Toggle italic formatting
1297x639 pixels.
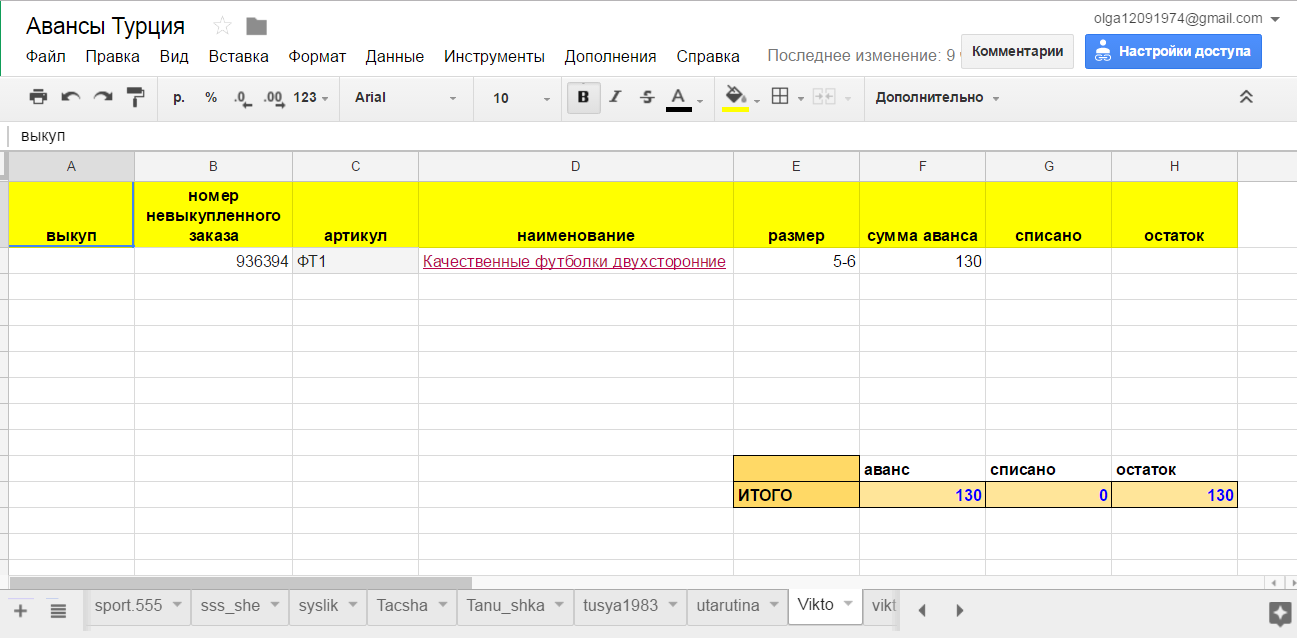(615, 97)
